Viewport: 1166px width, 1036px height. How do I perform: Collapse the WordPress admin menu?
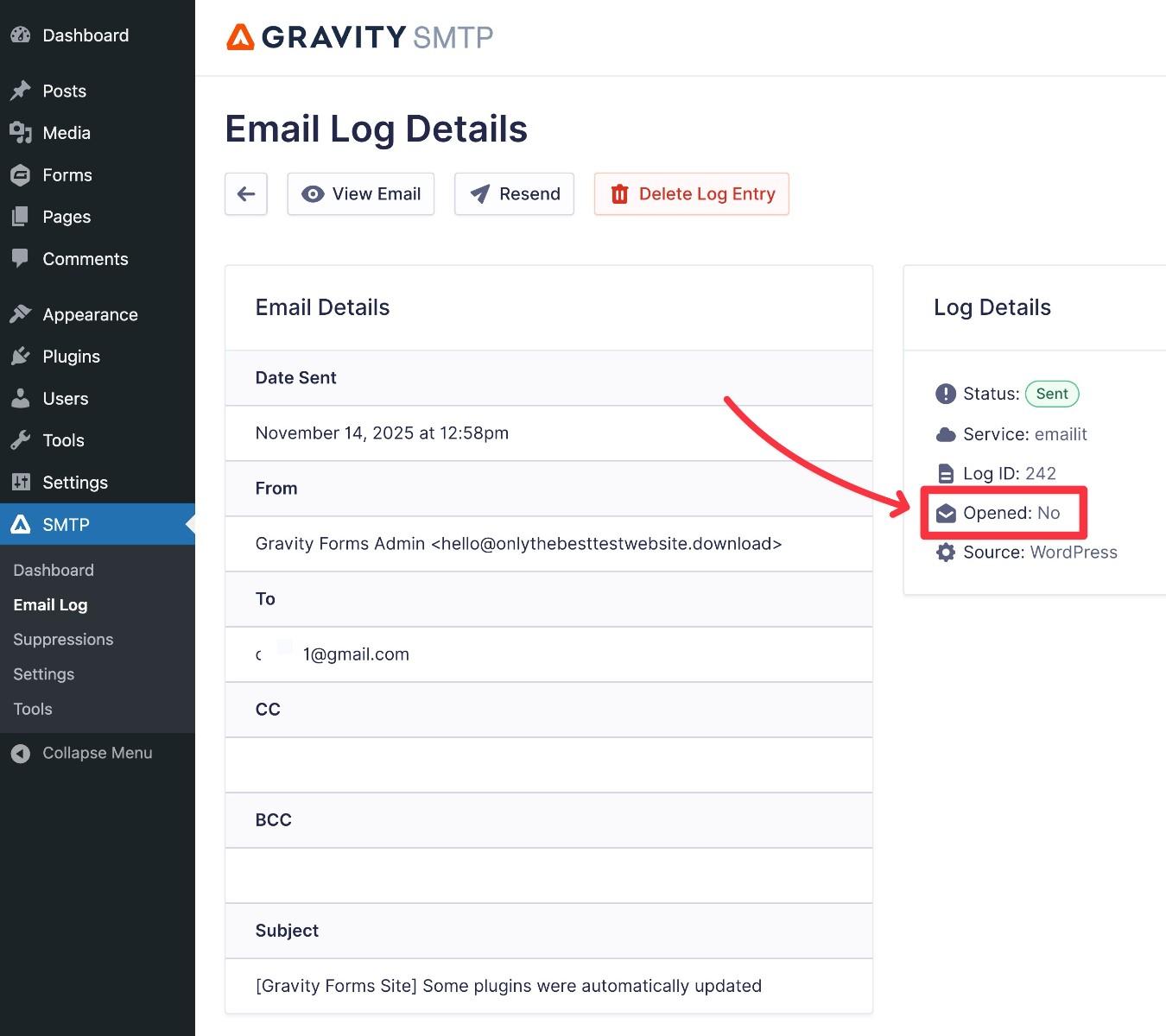(x=81, y=752)
